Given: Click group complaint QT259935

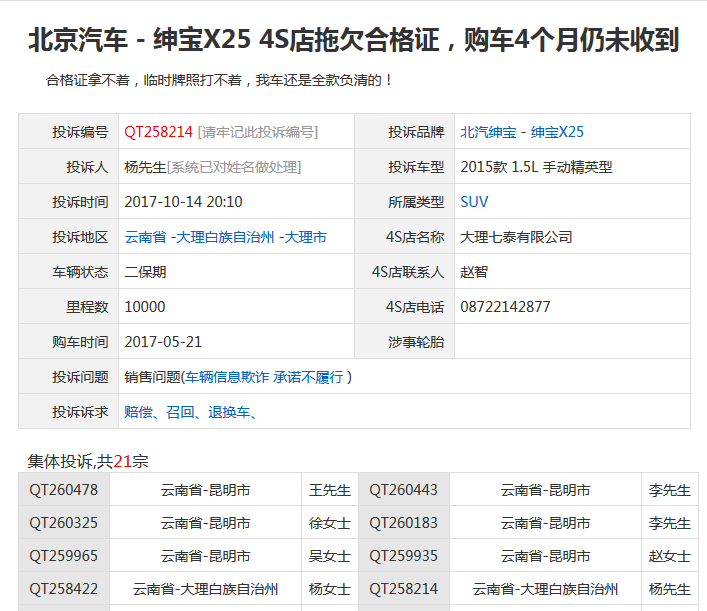Looking at the screenshot, I should (x=404, y=556).
